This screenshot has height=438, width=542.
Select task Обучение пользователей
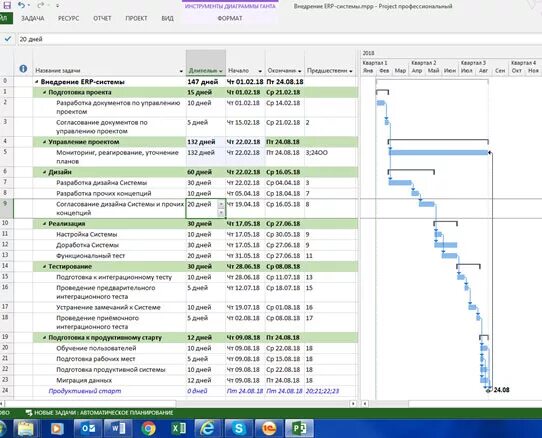pyautogui.click(x=96, y=348)
